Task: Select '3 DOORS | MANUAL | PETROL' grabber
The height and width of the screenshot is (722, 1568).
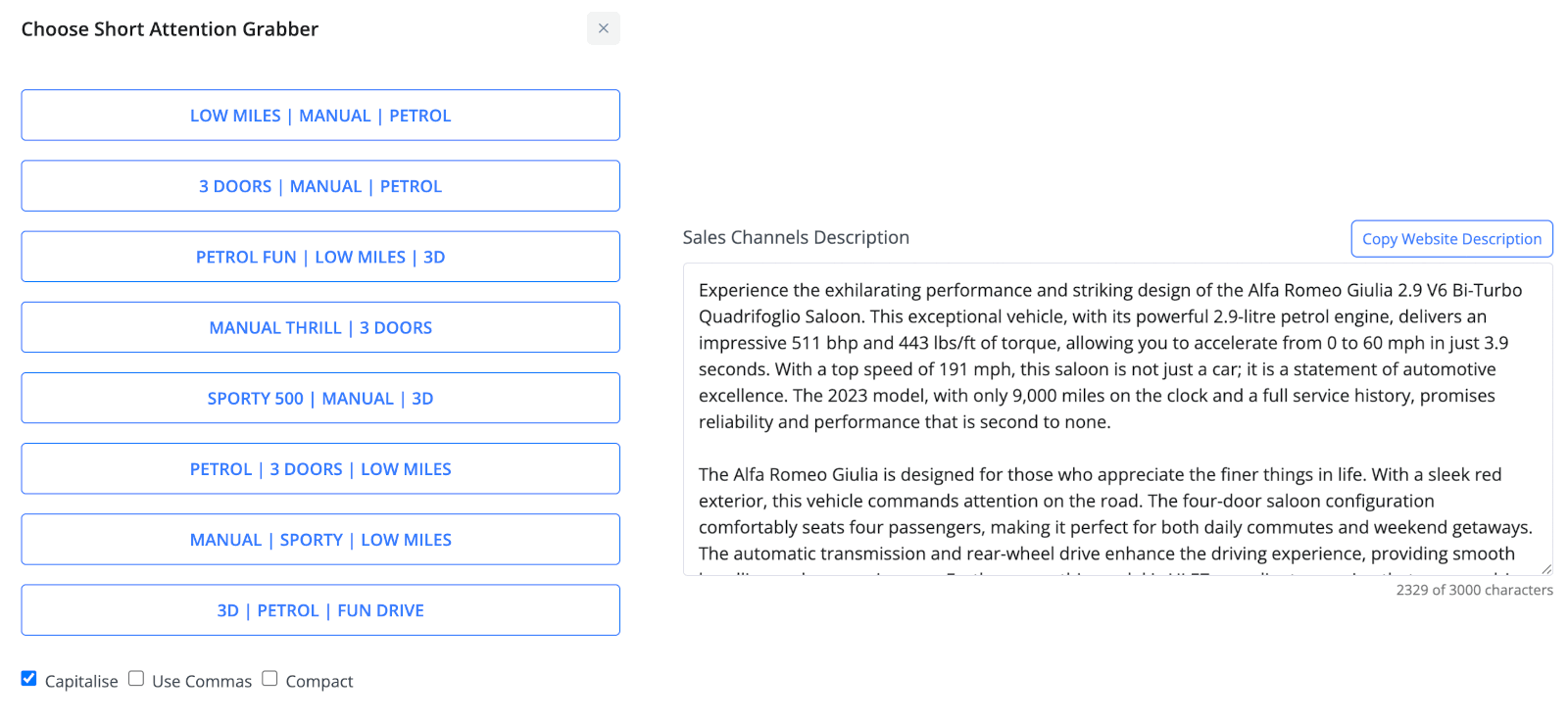Action: [320, 186]
